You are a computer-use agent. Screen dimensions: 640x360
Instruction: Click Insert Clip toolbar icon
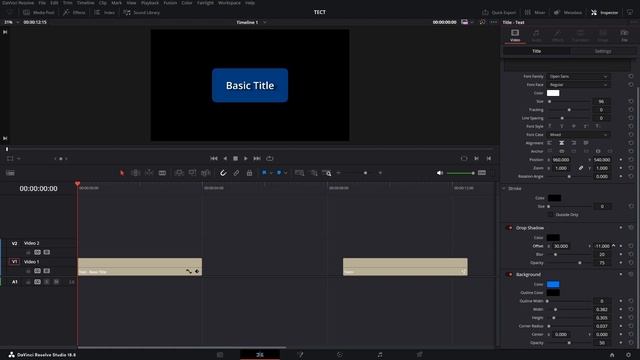click(x=179, y=173)
